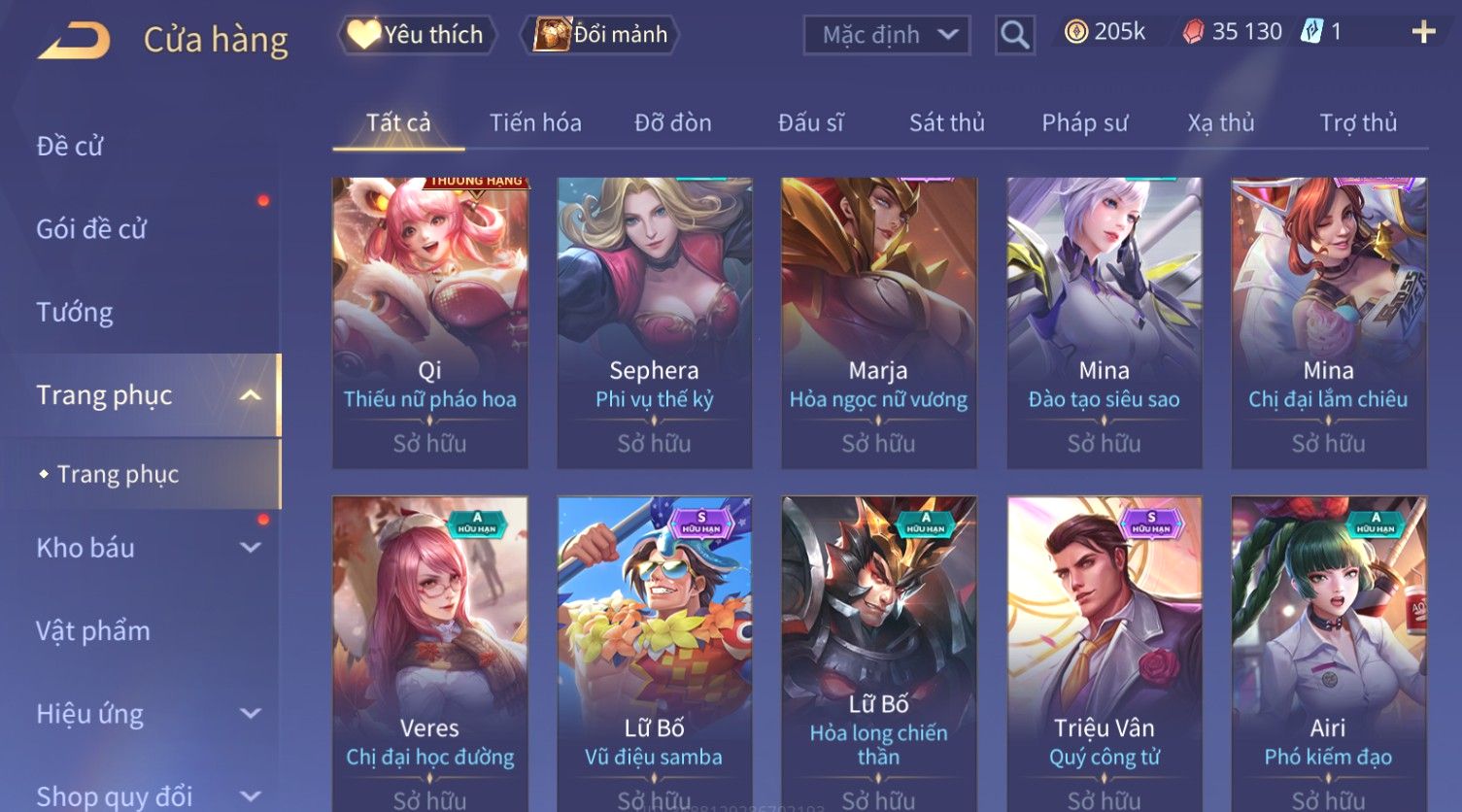
Task: Open Gói đề cử sidebar item
Action: point(91,229)
